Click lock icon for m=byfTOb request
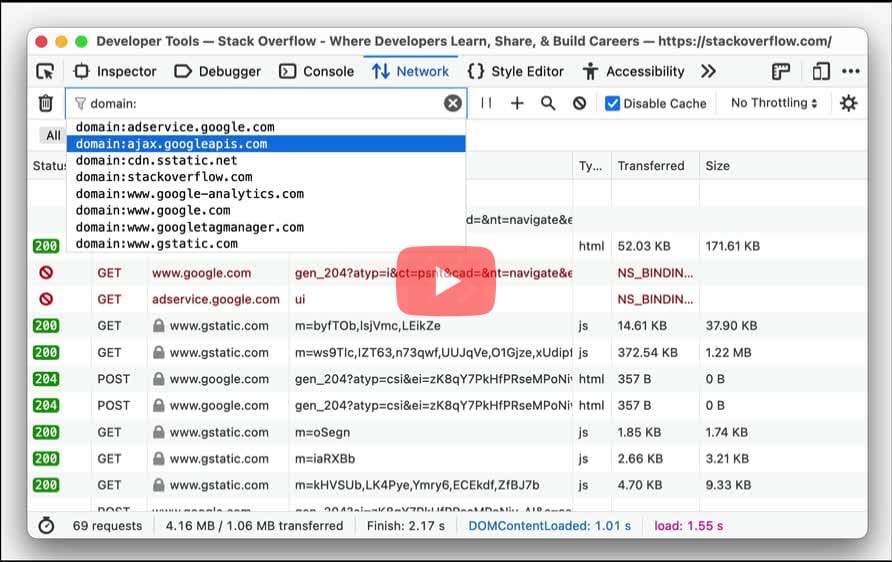This screenshot has height=562, width=892. [159, 326]
